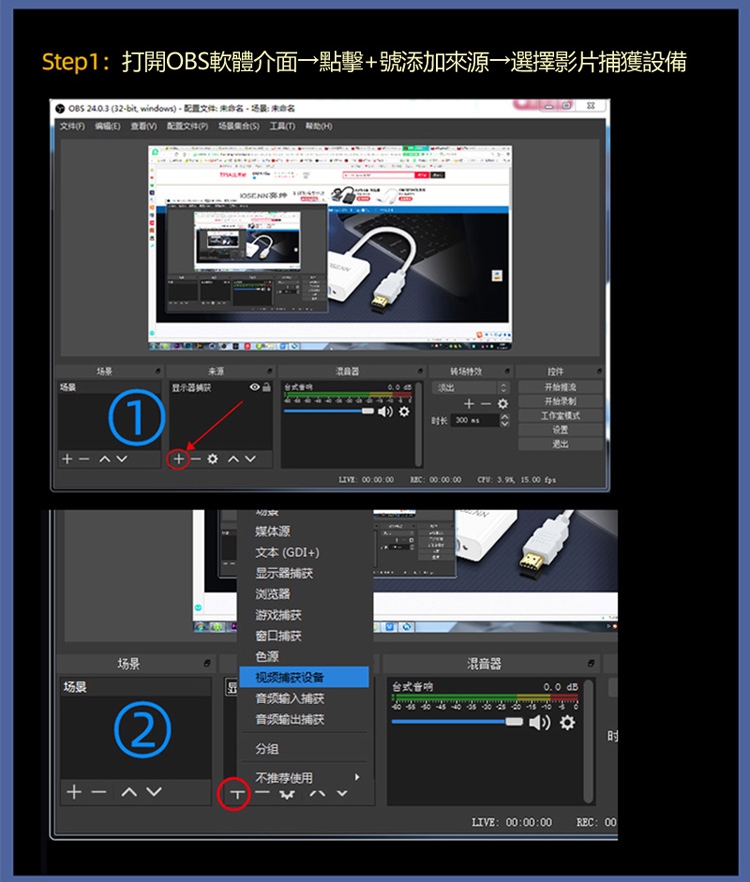Viewport: 750px width, 882px height.
Task: Move scene up arrow in lower scenes panel
Action: tap(129, 792)
